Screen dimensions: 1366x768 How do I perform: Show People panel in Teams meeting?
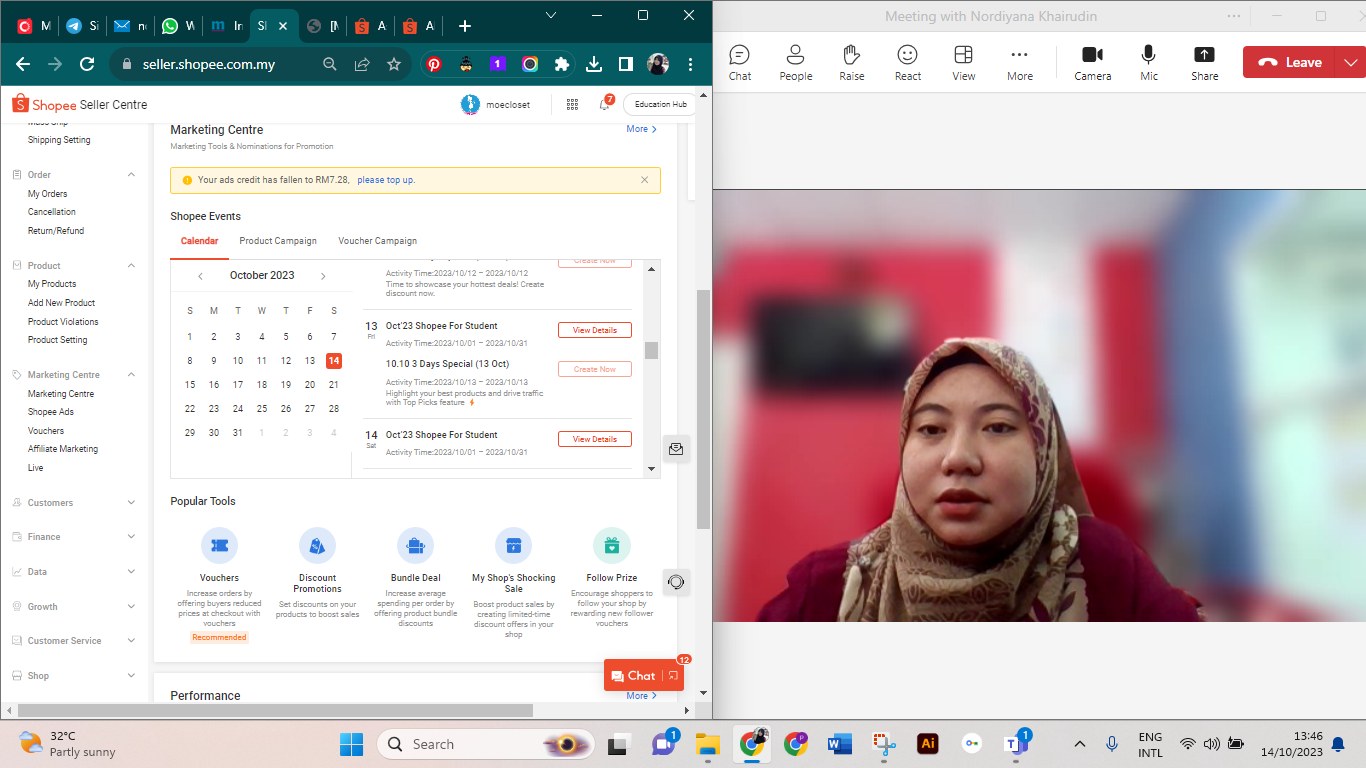(796, 62)
